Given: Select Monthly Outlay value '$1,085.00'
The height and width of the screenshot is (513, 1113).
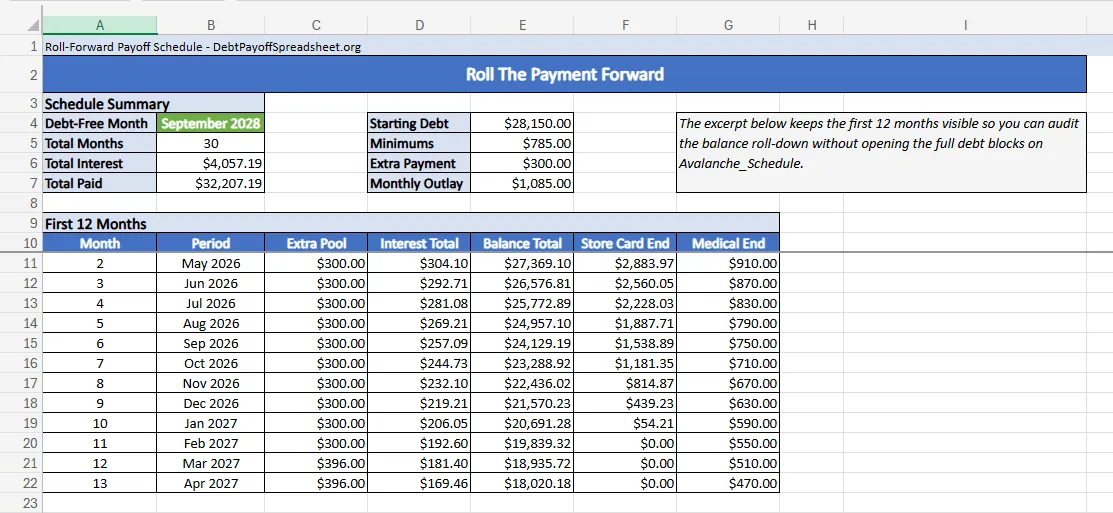Looking at the screenshot, I should point(522,183).
